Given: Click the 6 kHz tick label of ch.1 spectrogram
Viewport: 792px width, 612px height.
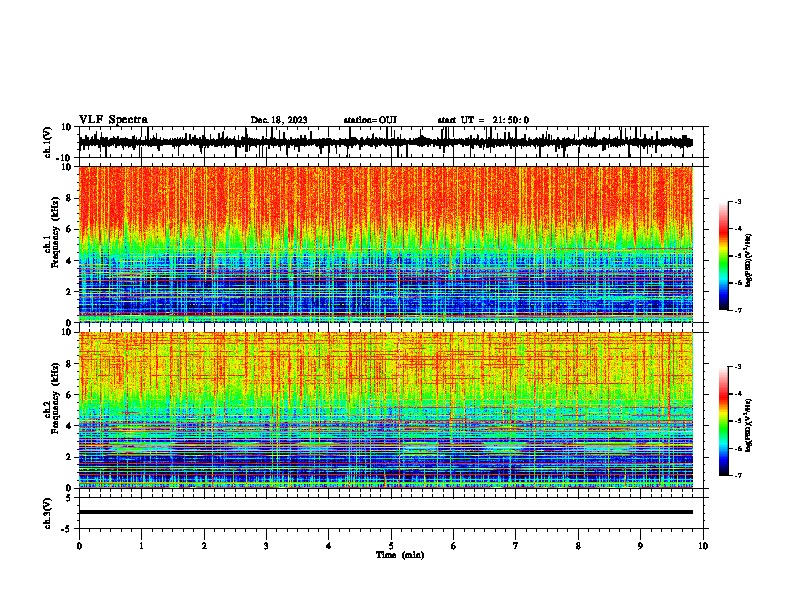Looking at the screenshot, I should pos(69,229).
